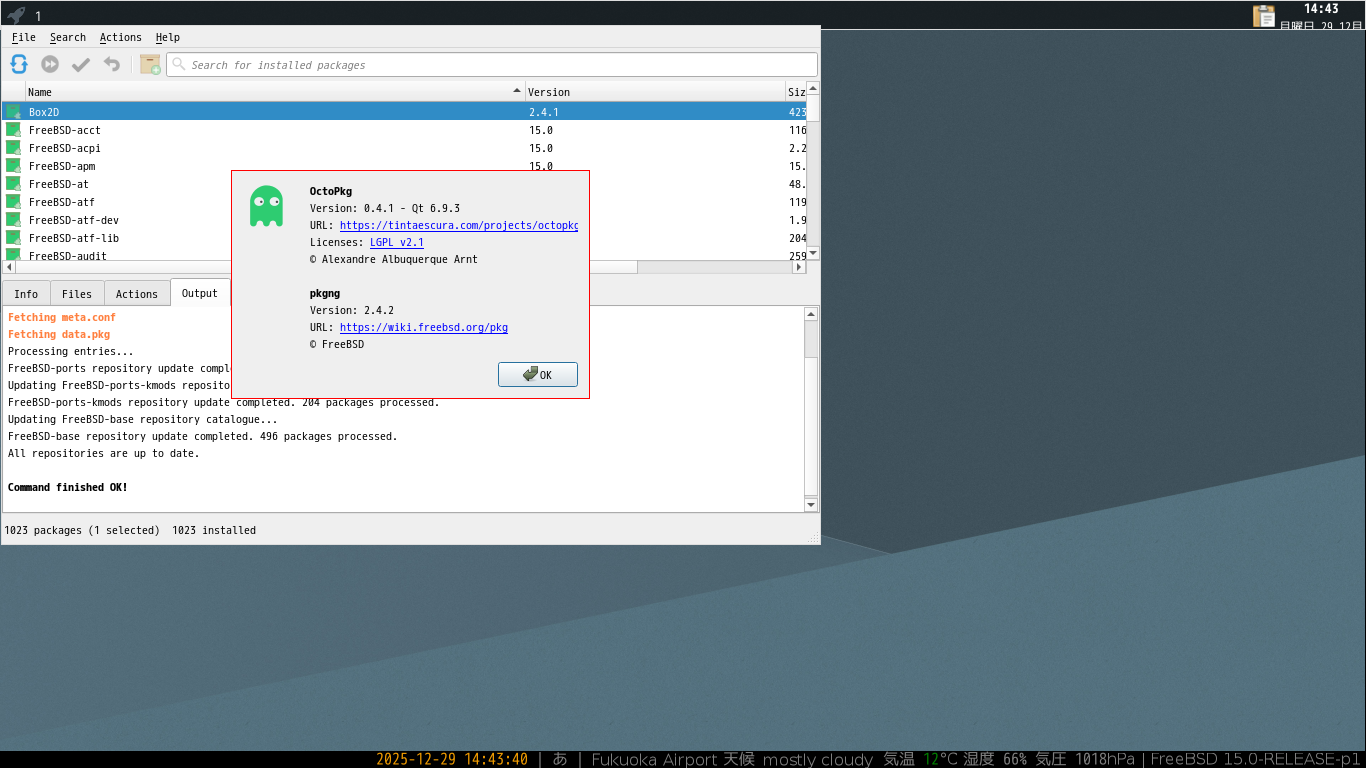Click the Box2D version 2.4.1 cell
The width and height of the screenshot is (1366, 768).
click(x=655, y=112)
